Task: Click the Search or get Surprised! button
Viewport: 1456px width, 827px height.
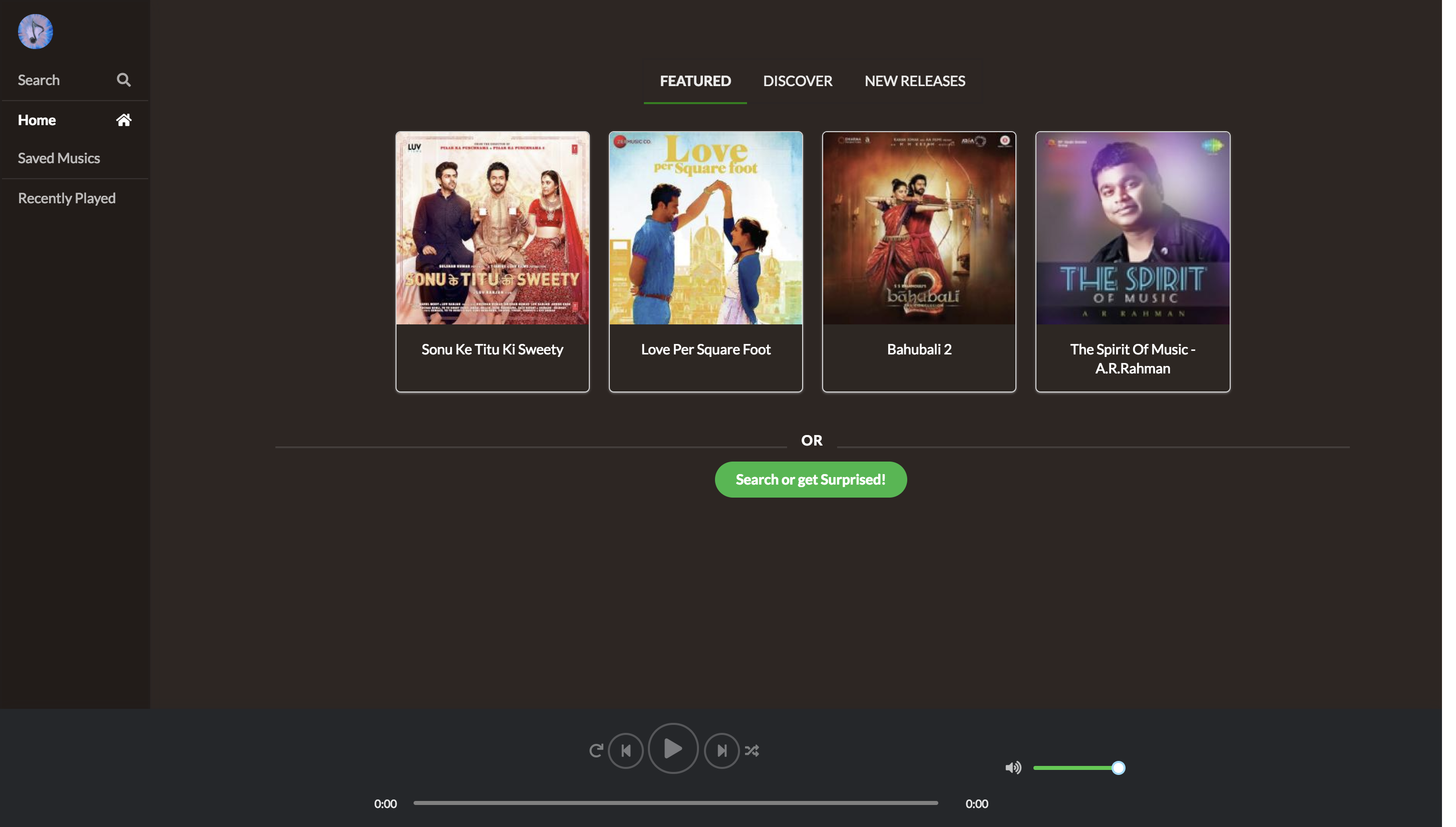Action: 811,480
